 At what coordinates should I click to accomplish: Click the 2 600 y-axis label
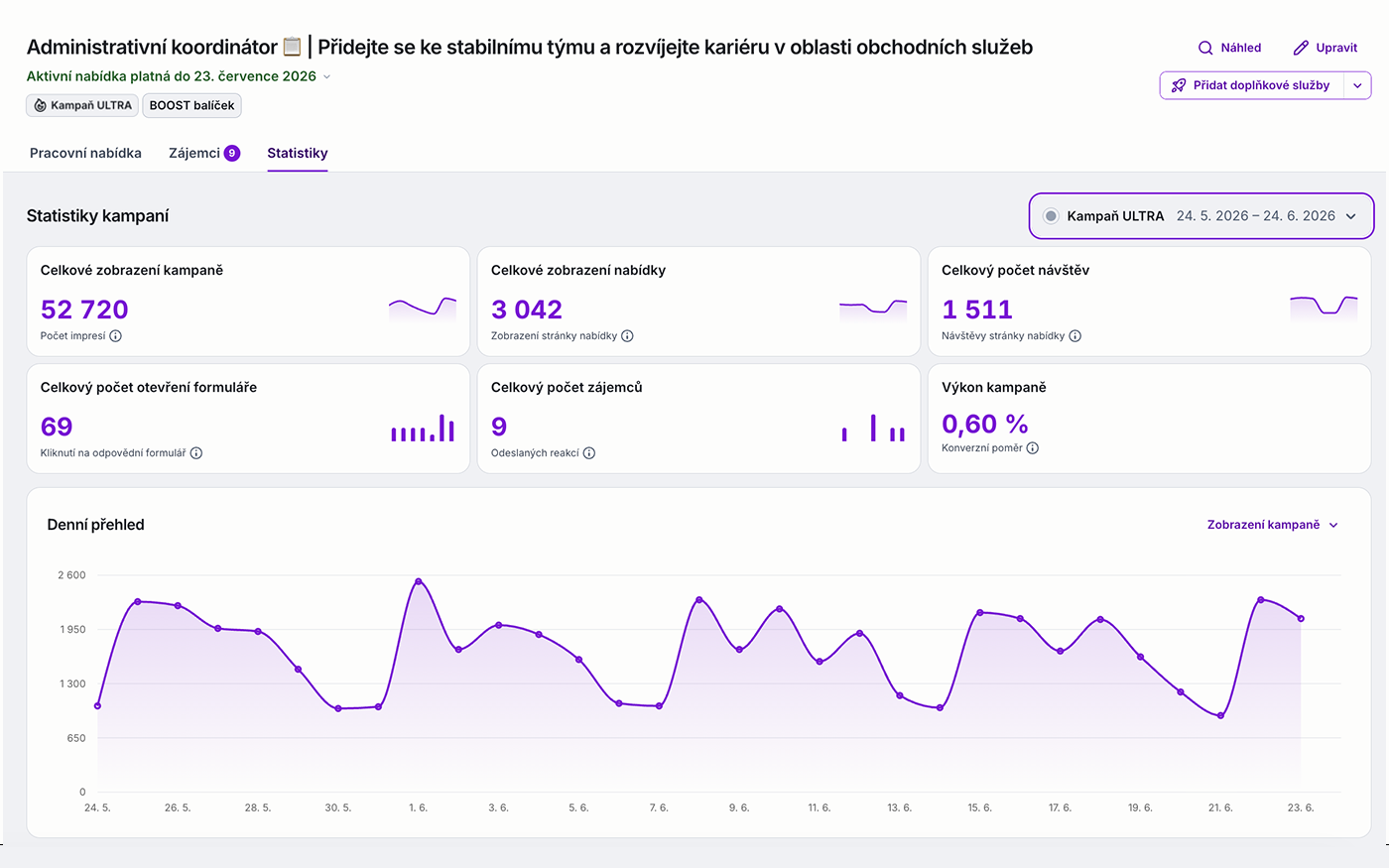click(71, 575)
